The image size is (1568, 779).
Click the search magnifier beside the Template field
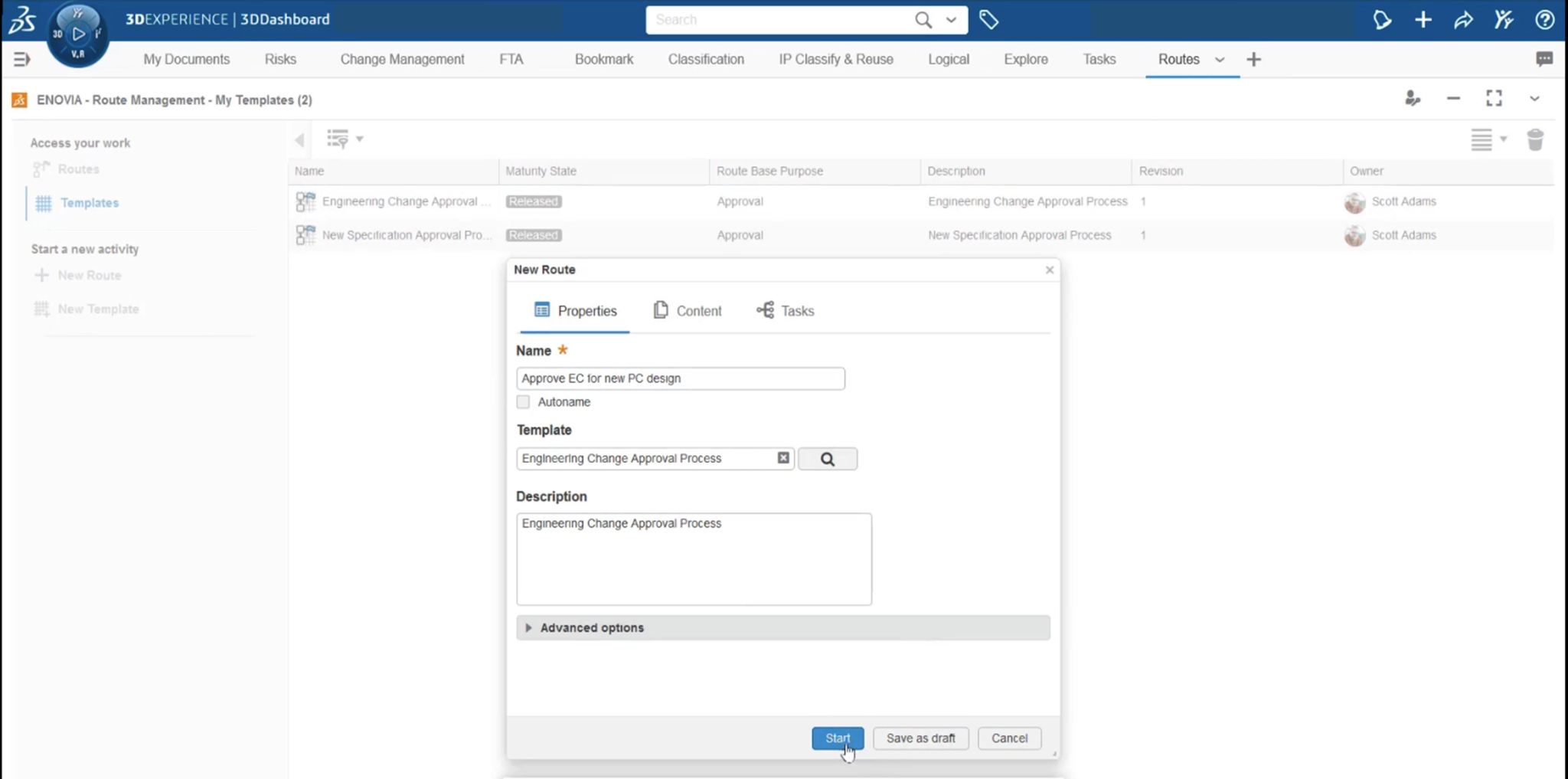(828, 458)
